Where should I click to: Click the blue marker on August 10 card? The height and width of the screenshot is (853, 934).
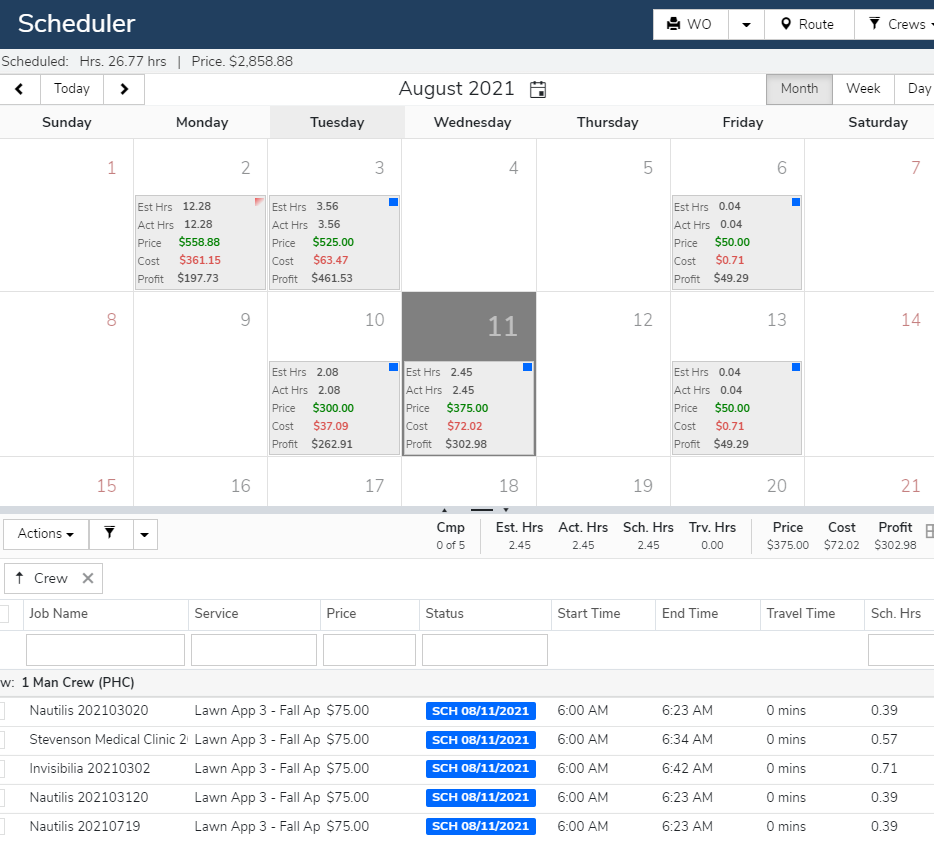tap(393, 367)
